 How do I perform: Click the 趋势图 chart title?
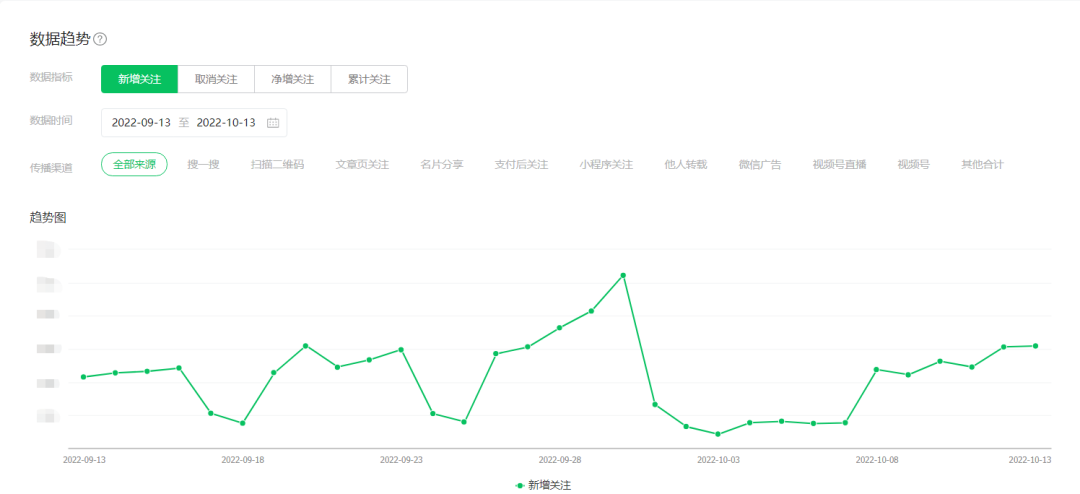click(x=48, y=218)
